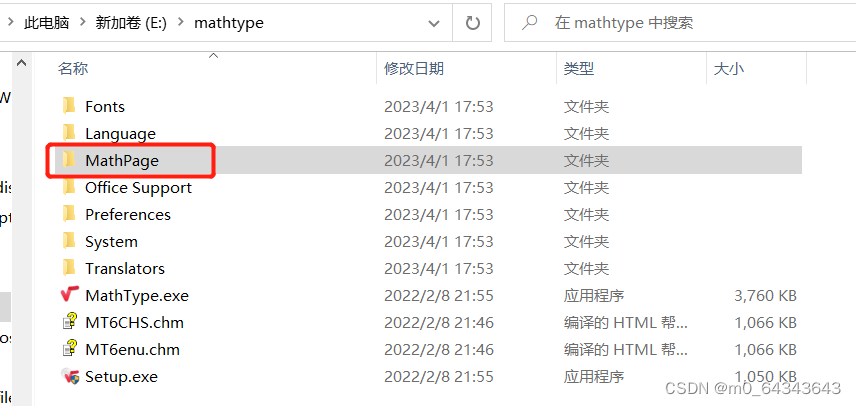Select the file name System

[x=111, y=242]
